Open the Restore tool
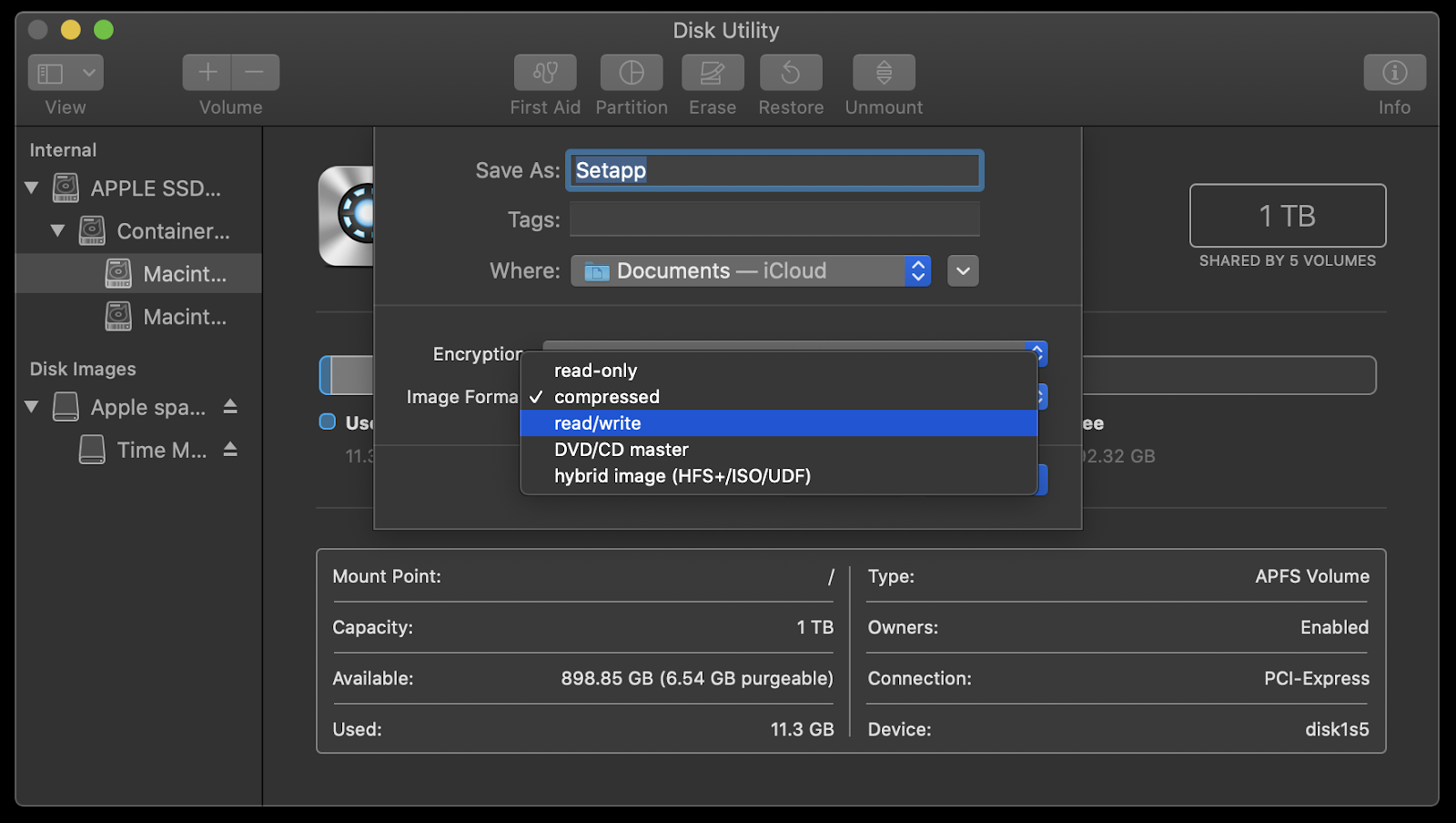The image size is (1456, 823). point(790,73)
